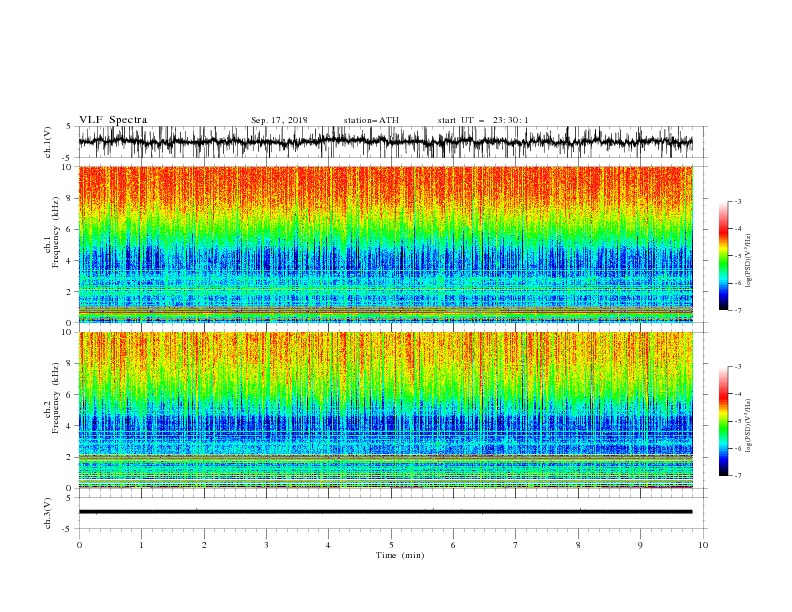Click time axis tick label "7"
792x612 pixels.
click(x=516, y=545)
